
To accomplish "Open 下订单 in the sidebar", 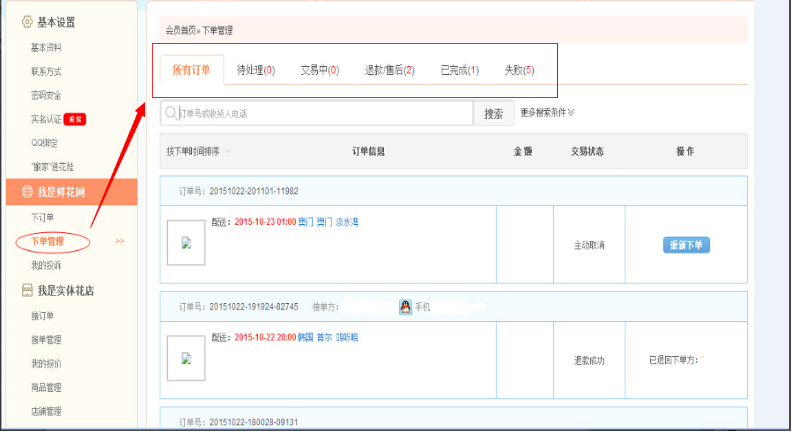I will coord(42,217).
